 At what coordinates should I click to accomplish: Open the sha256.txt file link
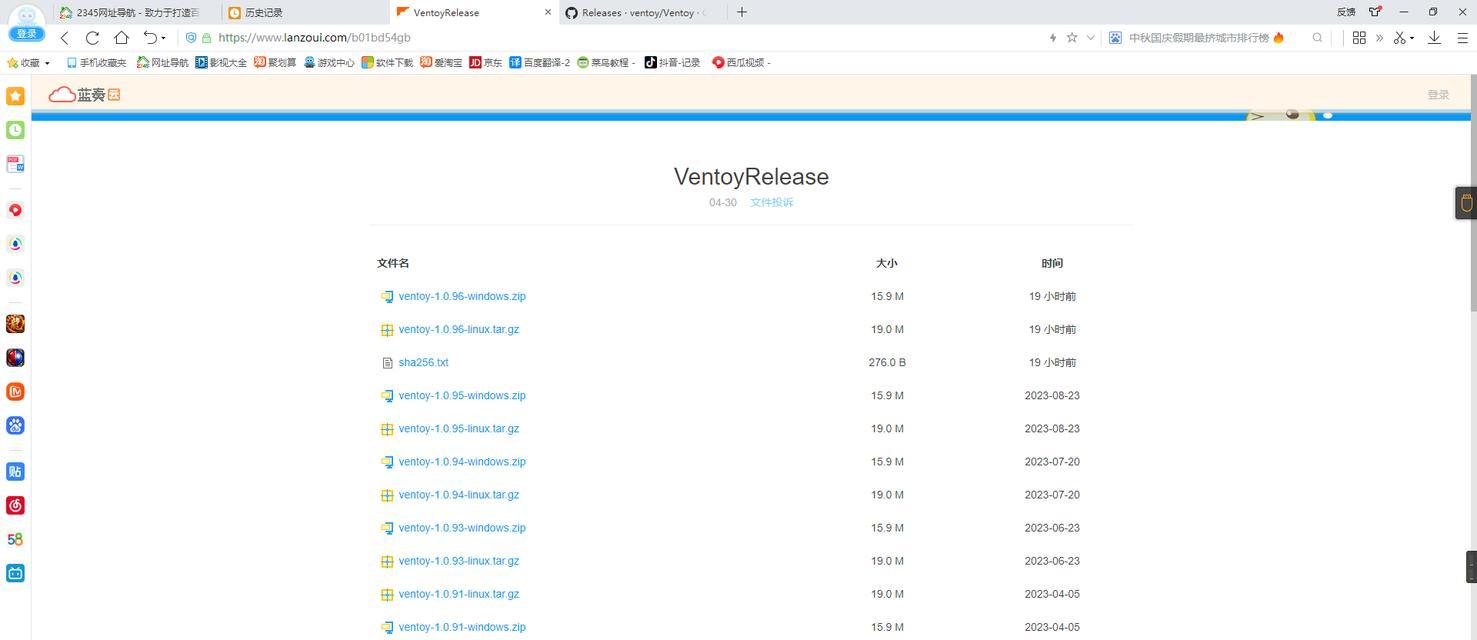pyautogui.click(x=423, y=363)
